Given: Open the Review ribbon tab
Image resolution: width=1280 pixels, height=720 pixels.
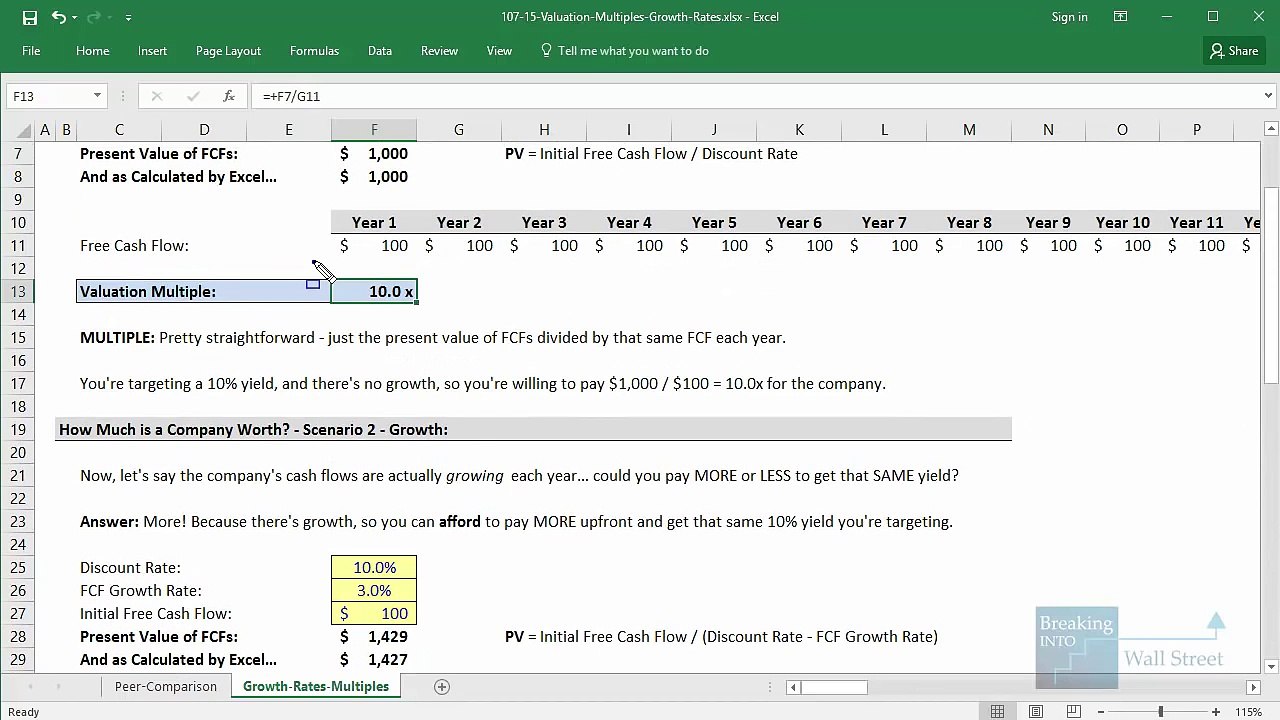Looking at the screenshot, I should click(x=439, y=51).
